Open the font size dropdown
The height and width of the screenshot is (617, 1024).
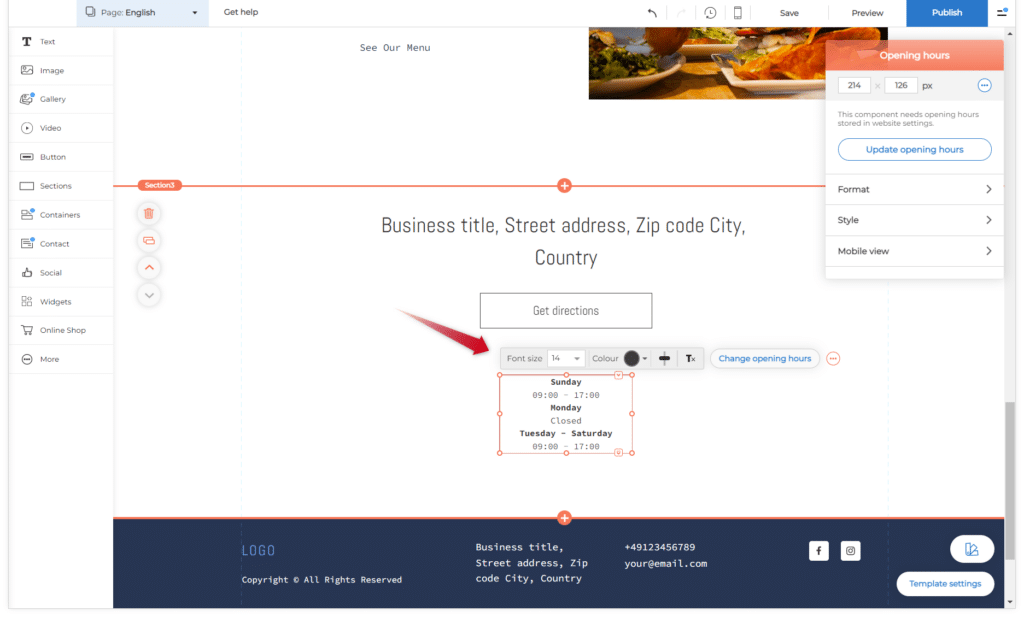click(566, 358)
